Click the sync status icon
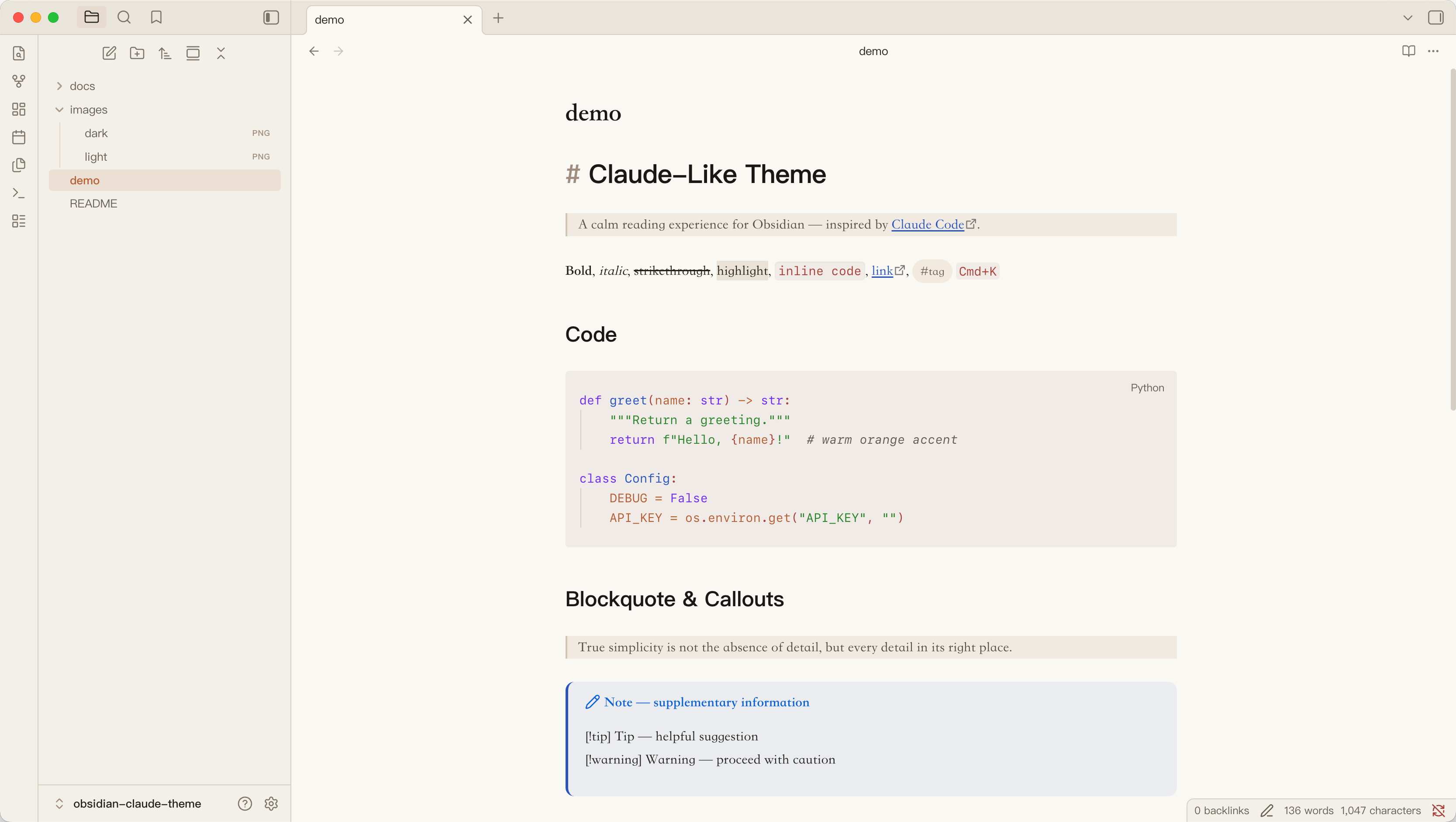Screen dimensions: 1456x822 tap(1438, 810)
